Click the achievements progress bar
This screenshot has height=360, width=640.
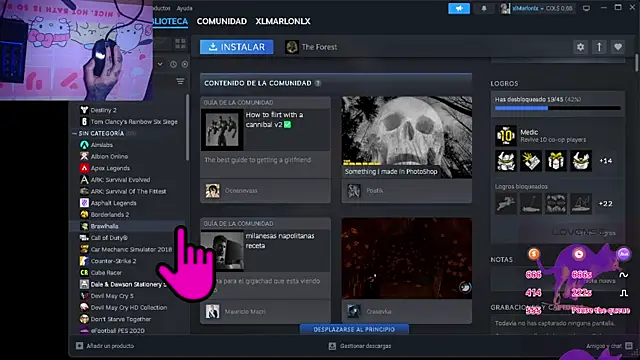tap(558, 108)
